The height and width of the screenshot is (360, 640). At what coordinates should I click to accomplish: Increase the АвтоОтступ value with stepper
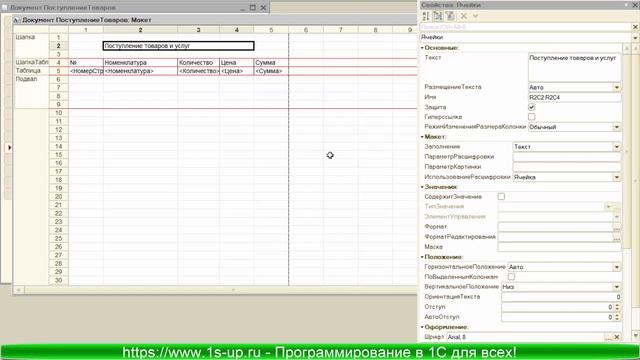pos(617,315)
